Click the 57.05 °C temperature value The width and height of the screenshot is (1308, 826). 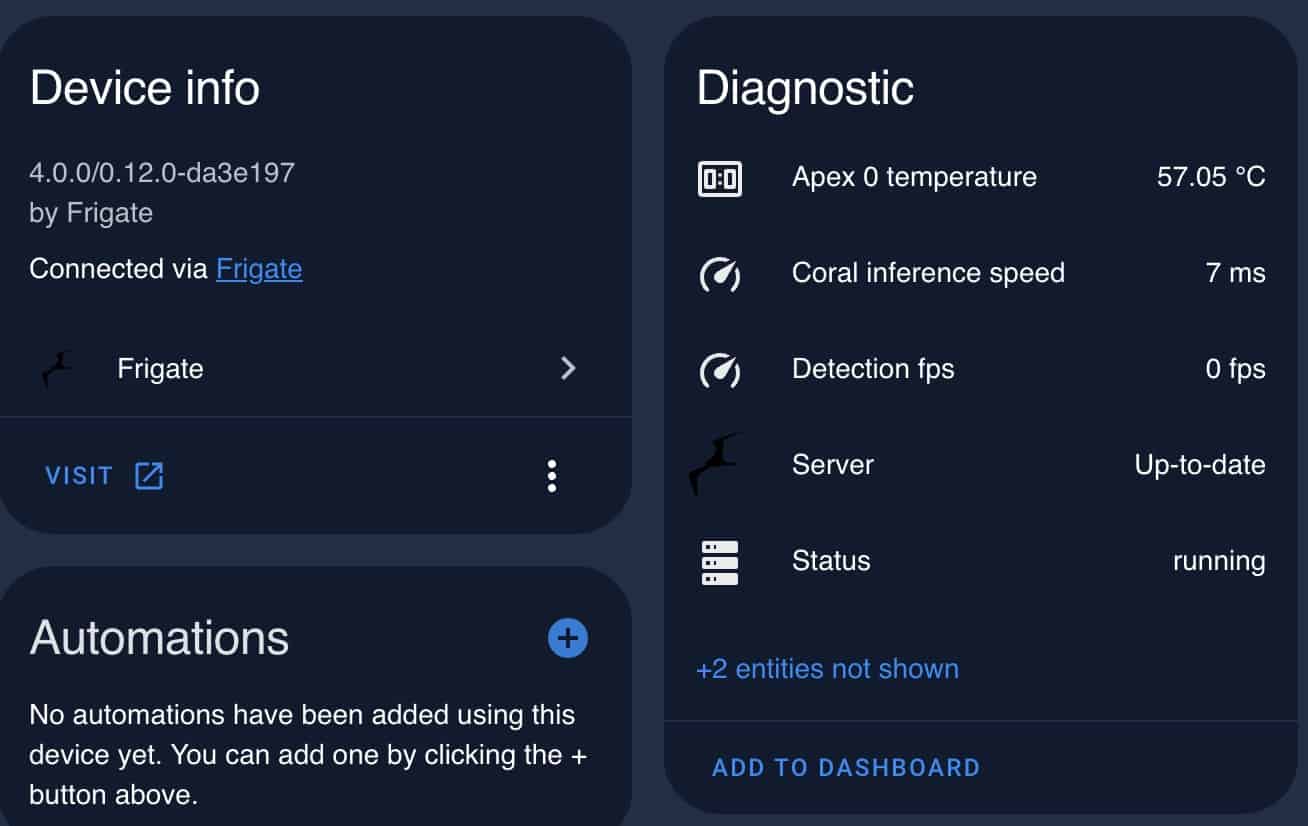(1211, 178)
